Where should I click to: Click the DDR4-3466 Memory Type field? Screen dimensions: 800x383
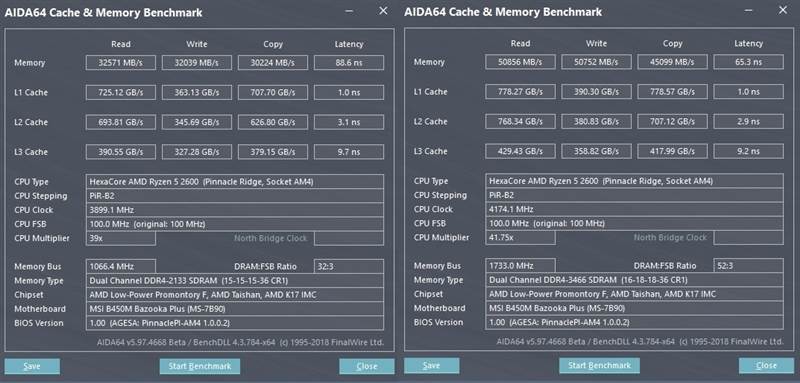tap(634, 280)
